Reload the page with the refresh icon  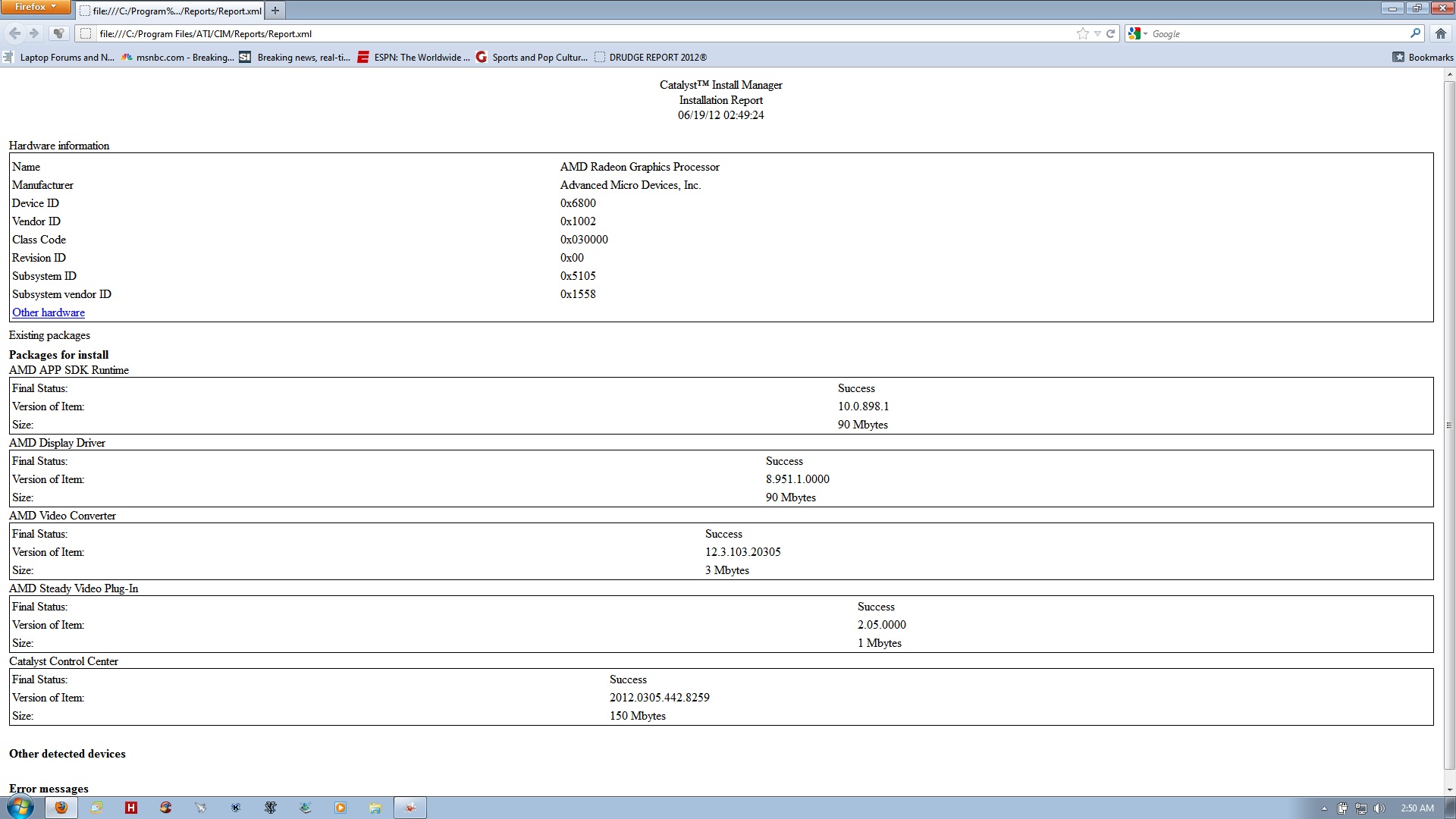point(1111,33)
